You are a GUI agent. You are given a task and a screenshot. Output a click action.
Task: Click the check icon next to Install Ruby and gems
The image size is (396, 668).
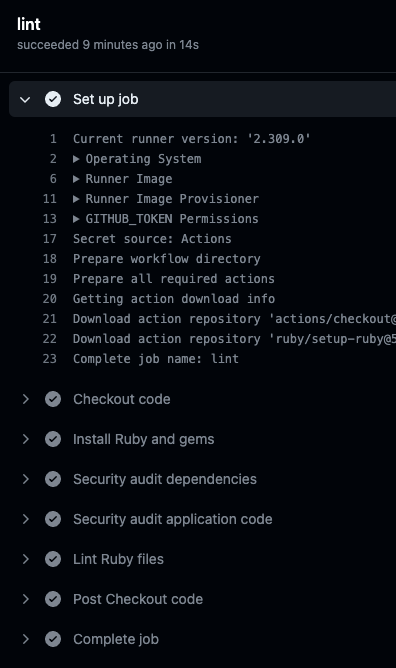click(53, 439)
